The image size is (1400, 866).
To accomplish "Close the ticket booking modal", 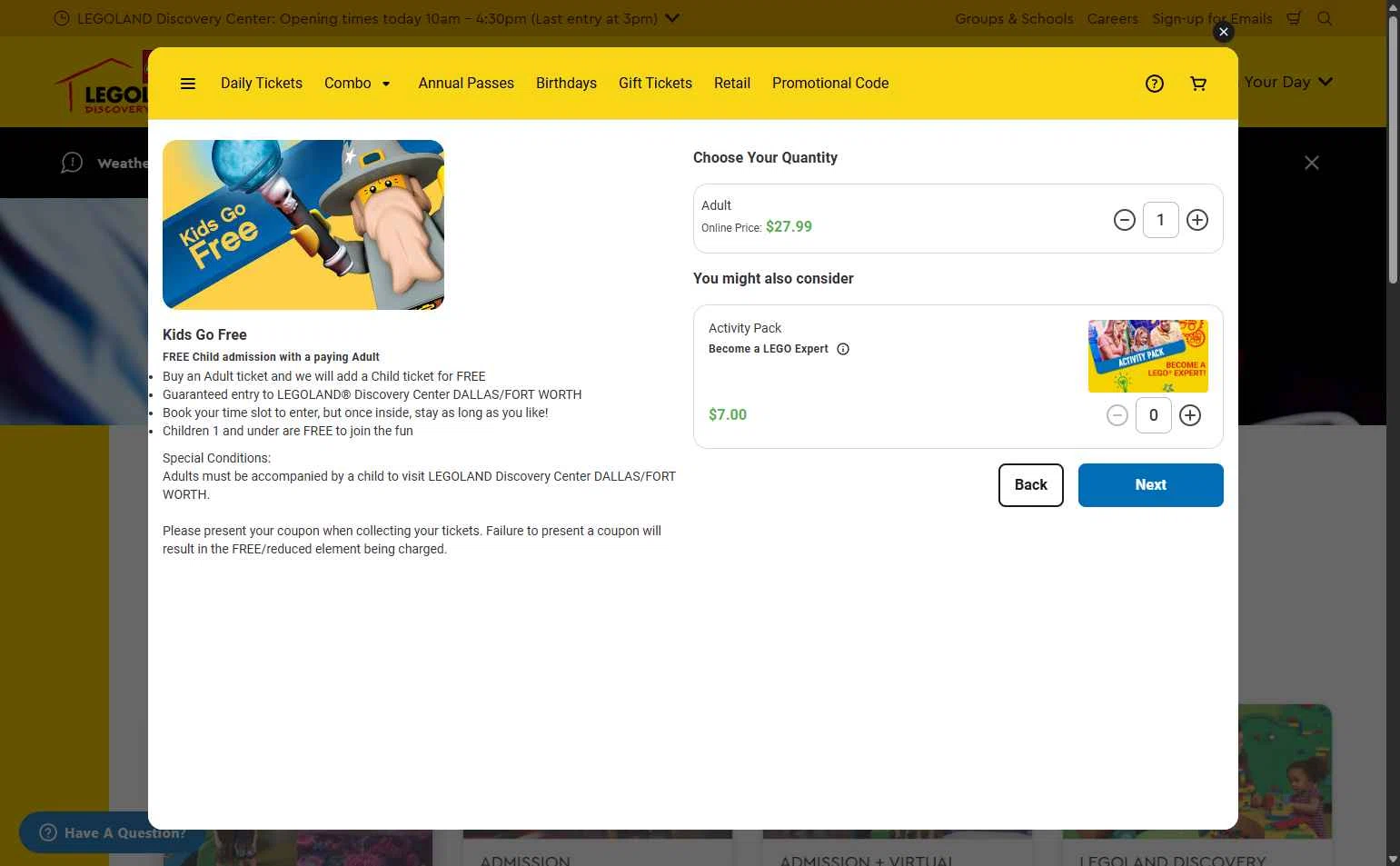I will coord(1224,32).
